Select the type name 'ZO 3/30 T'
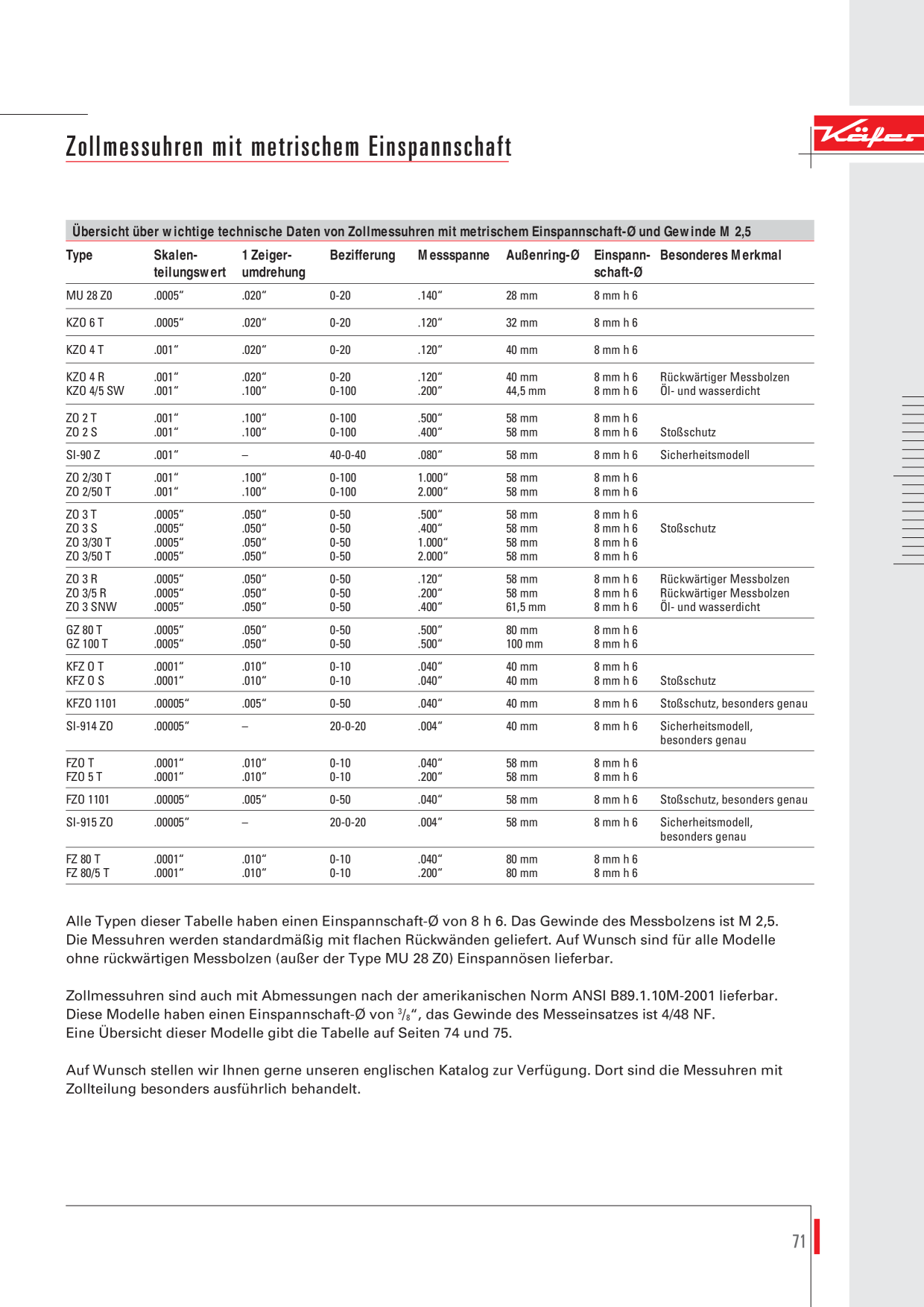Screen dimensions: 924x1307 click(x=89, y=542)
